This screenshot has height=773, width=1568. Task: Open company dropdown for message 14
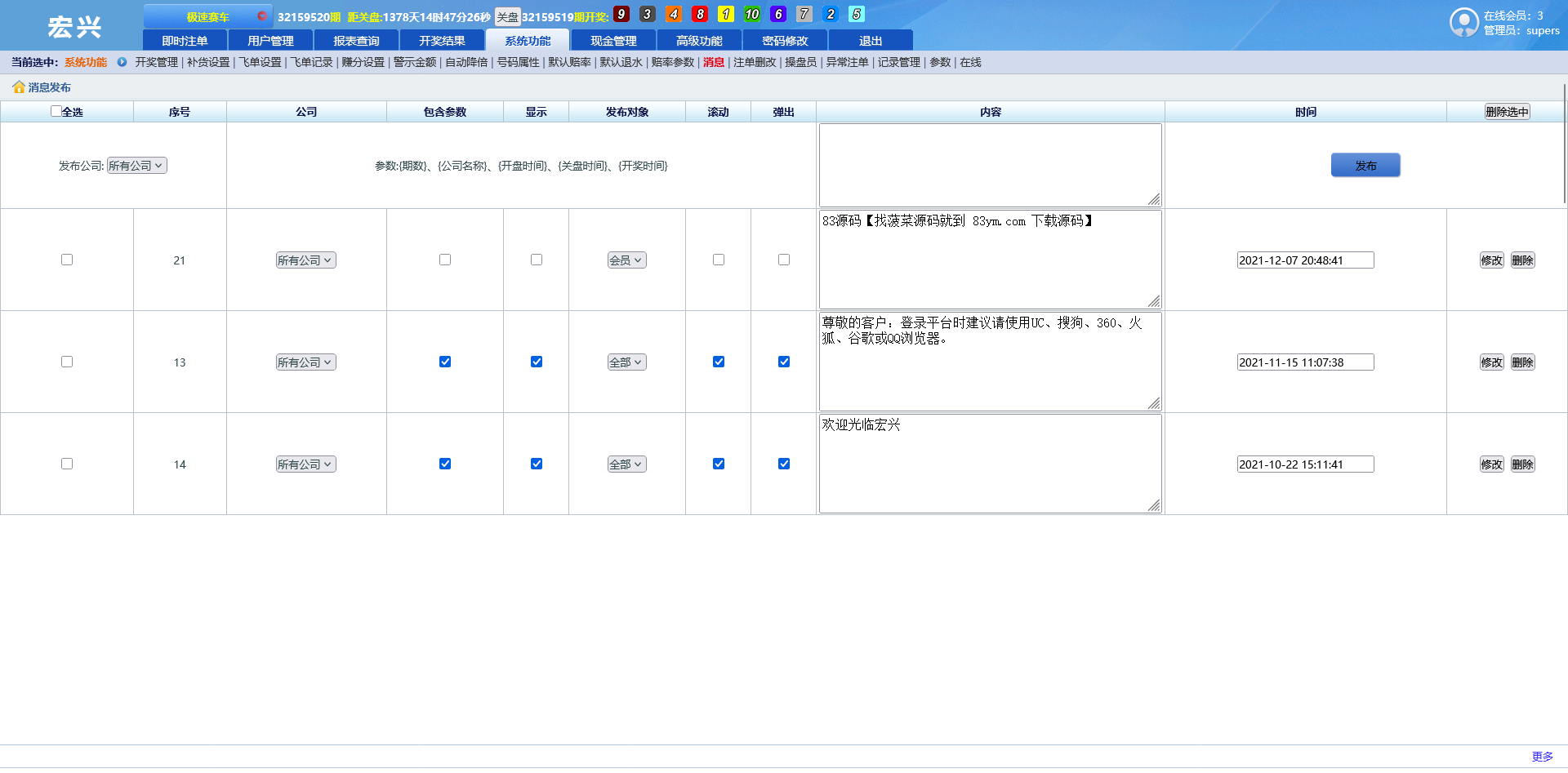(x=306, y=464)
